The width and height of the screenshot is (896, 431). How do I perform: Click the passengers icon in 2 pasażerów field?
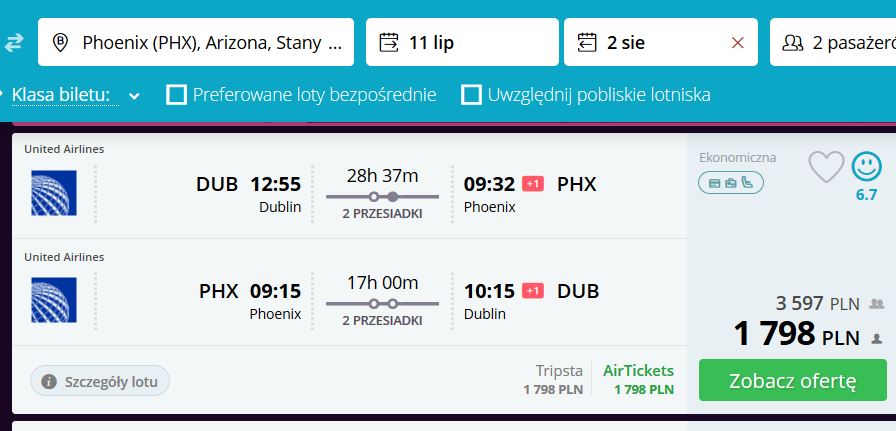click(x=793, y=43)
